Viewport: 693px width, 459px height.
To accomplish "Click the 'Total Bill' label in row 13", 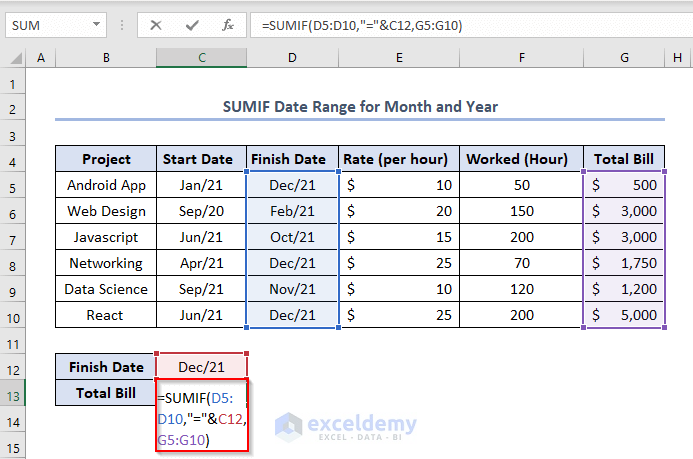I will coord(106,393).
